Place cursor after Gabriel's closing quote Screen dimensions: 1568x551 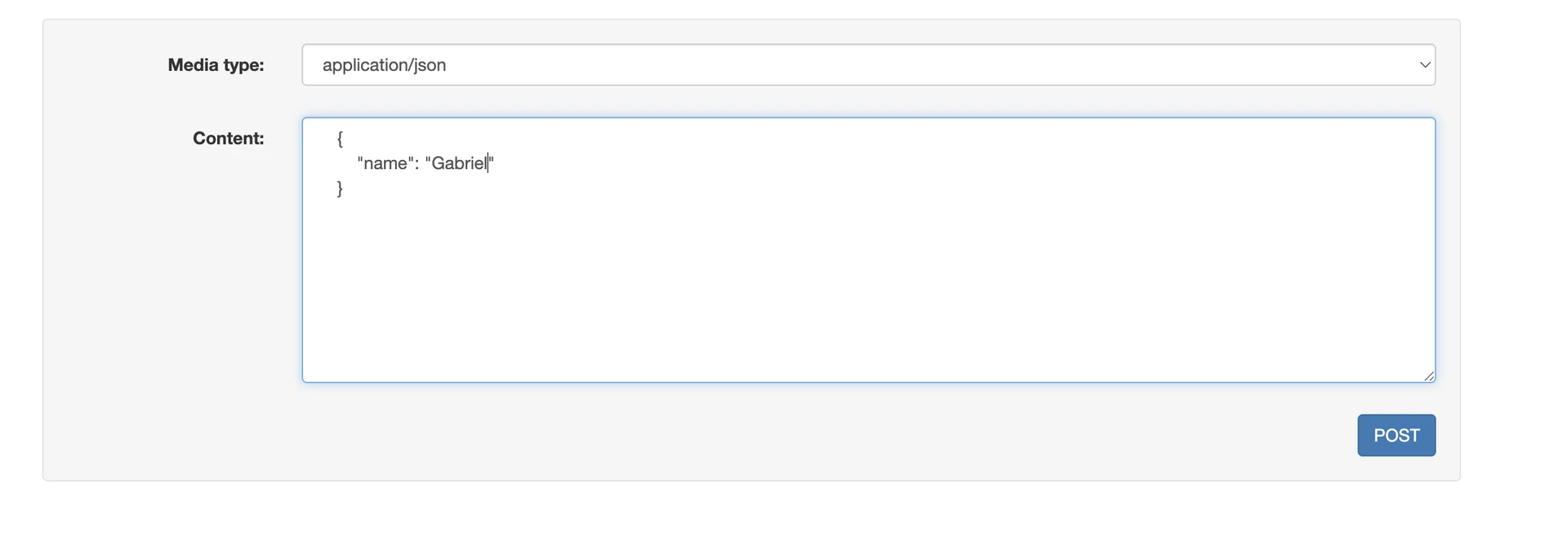click(x=496, y=163)
